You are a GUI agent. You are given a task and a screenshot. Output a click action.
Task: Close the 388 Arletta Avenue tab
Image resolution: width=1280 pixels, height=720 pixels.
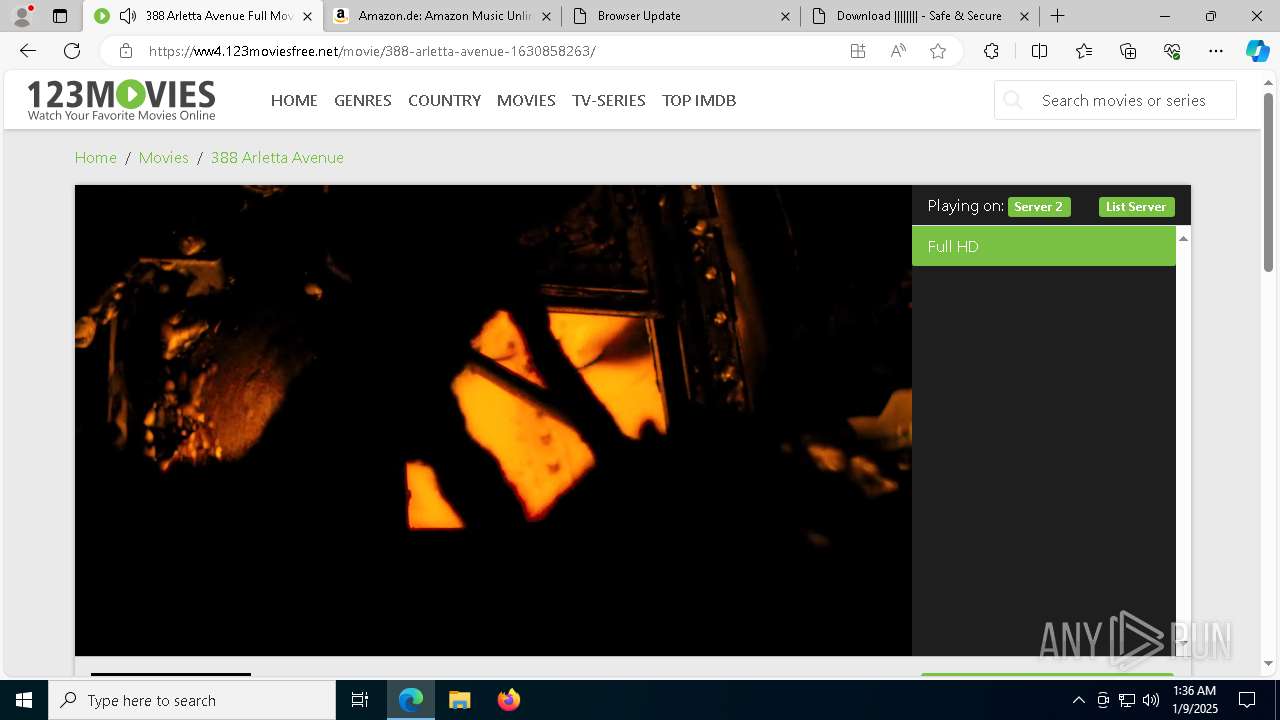307,16
